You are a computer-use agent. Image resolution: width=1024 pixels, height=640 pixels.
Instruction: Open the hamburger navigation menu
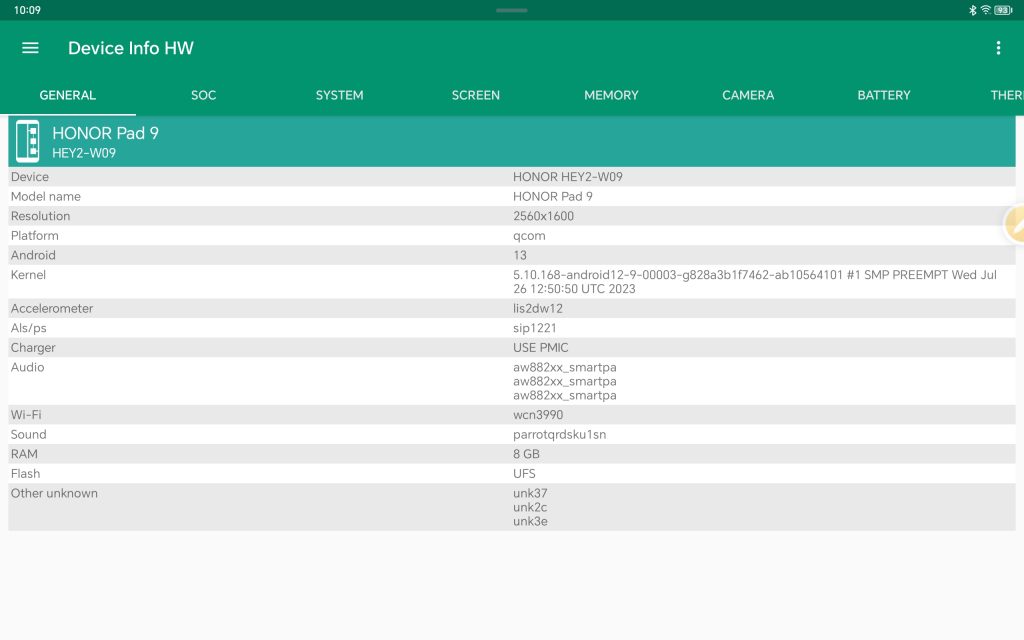click(x=30, y=48)
